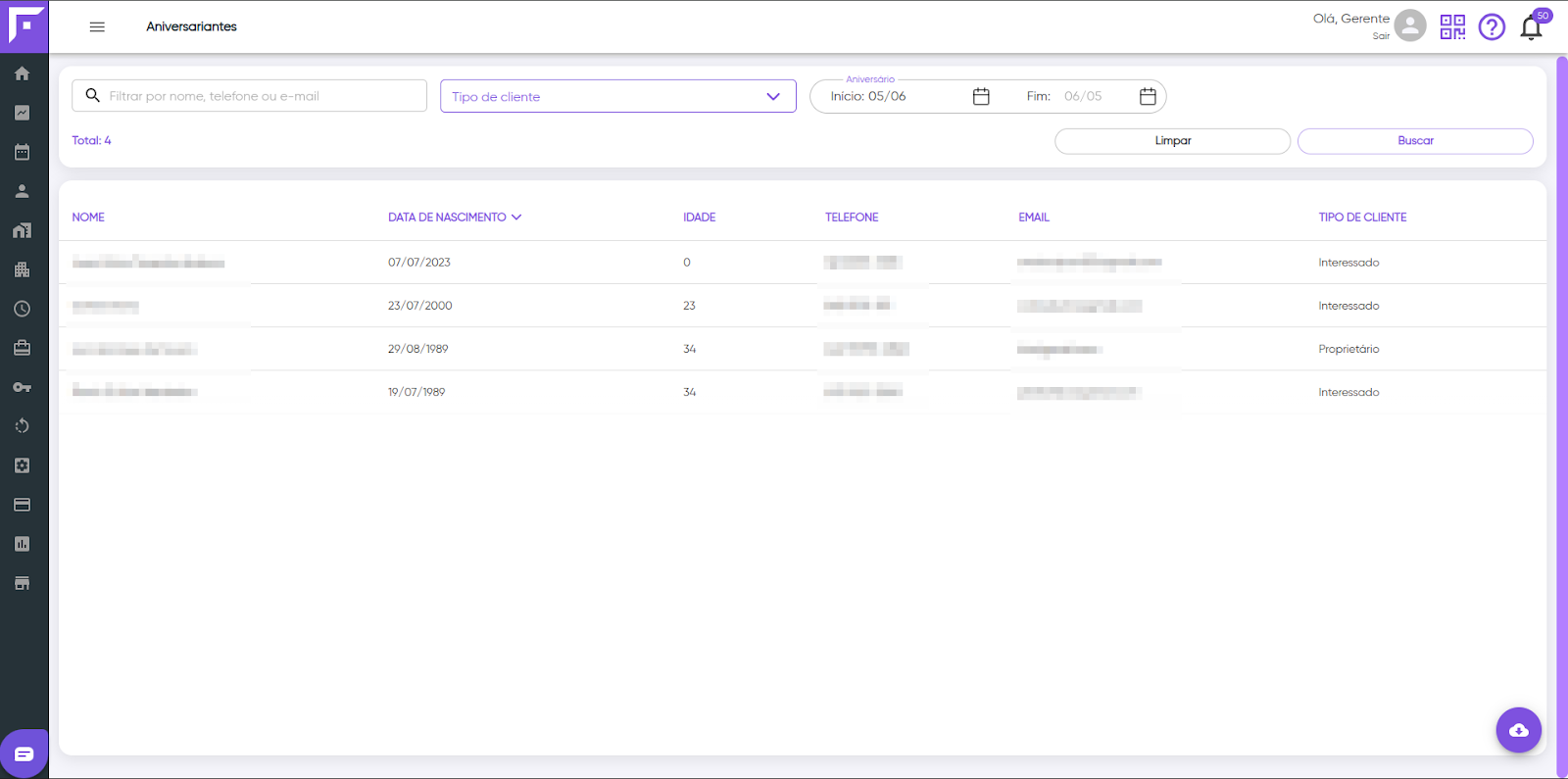
Task: Open the Inicio date calendar picker
Action: click(981, 96)
